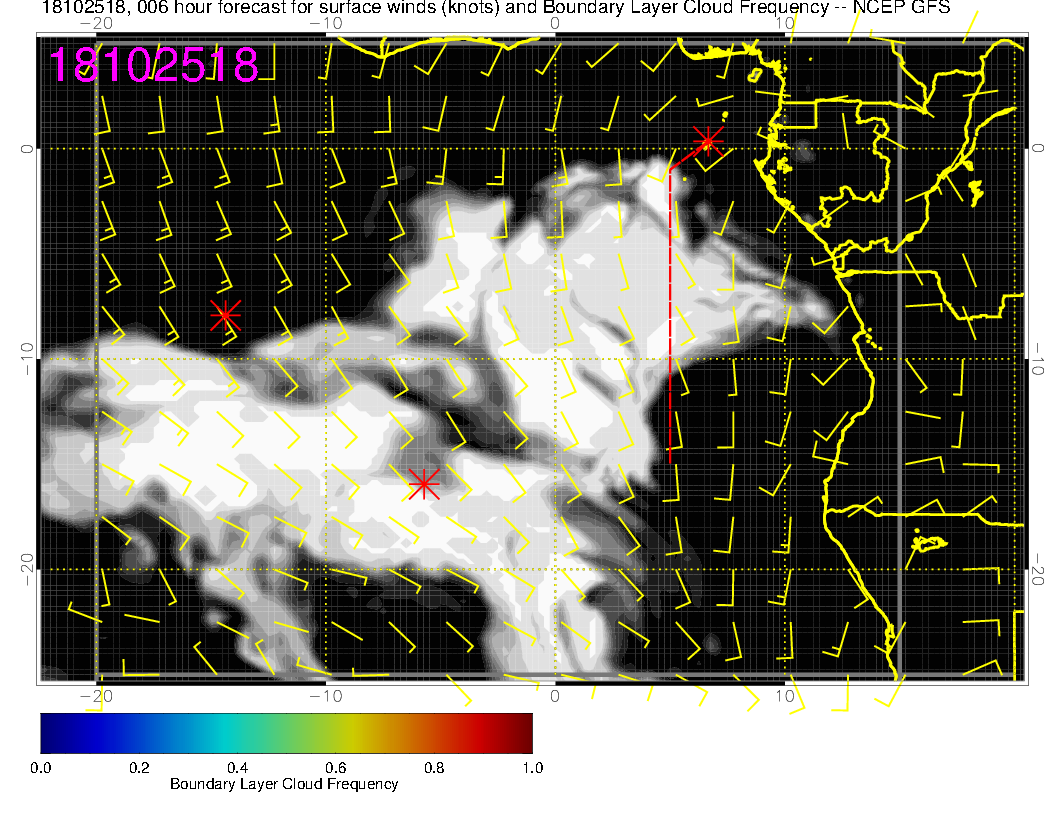The height and width of the screenshot is (816, 1056).
Task: Click the 0.4 tick label under the colorbar
Action: coord(237,767)
